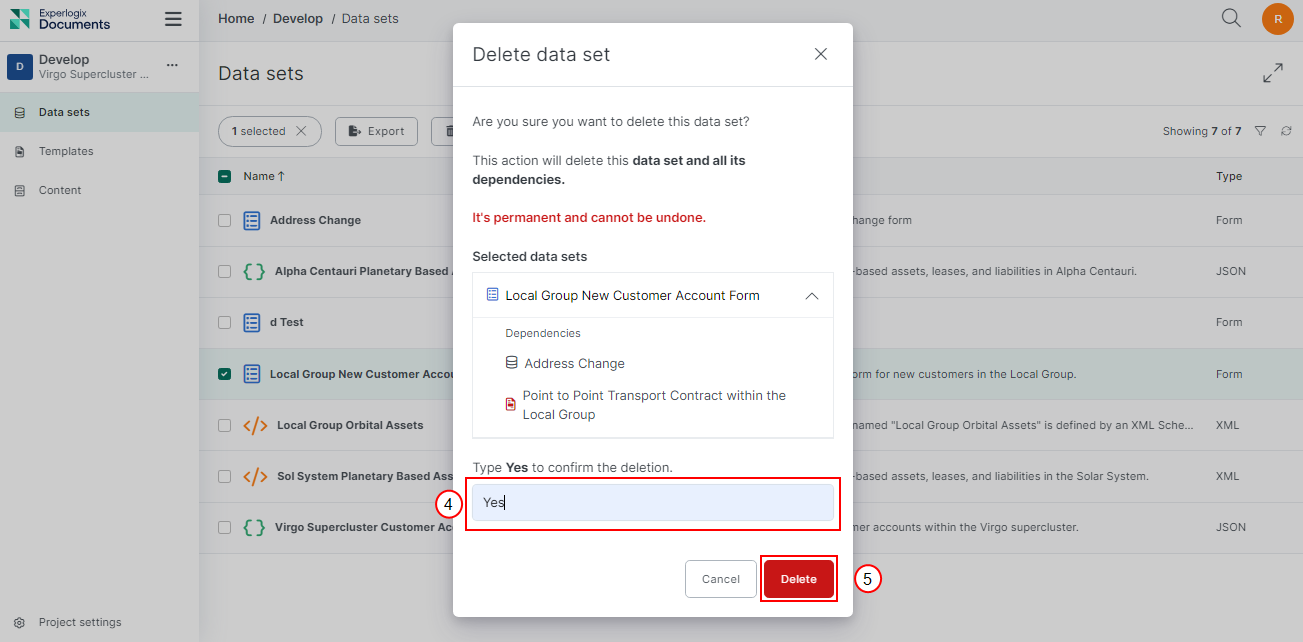
Task: Click the Cancel button
Action: click(x=720, y=579)
